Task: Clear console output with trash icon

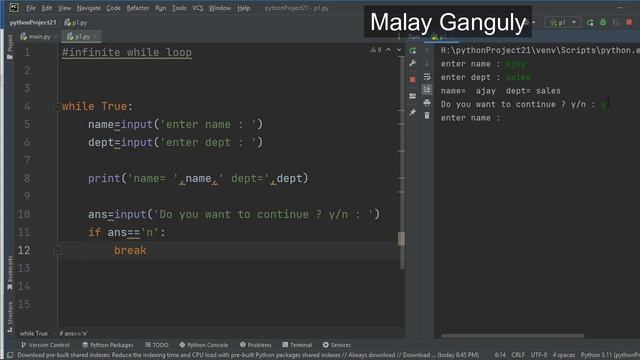Action: point(427,116)
